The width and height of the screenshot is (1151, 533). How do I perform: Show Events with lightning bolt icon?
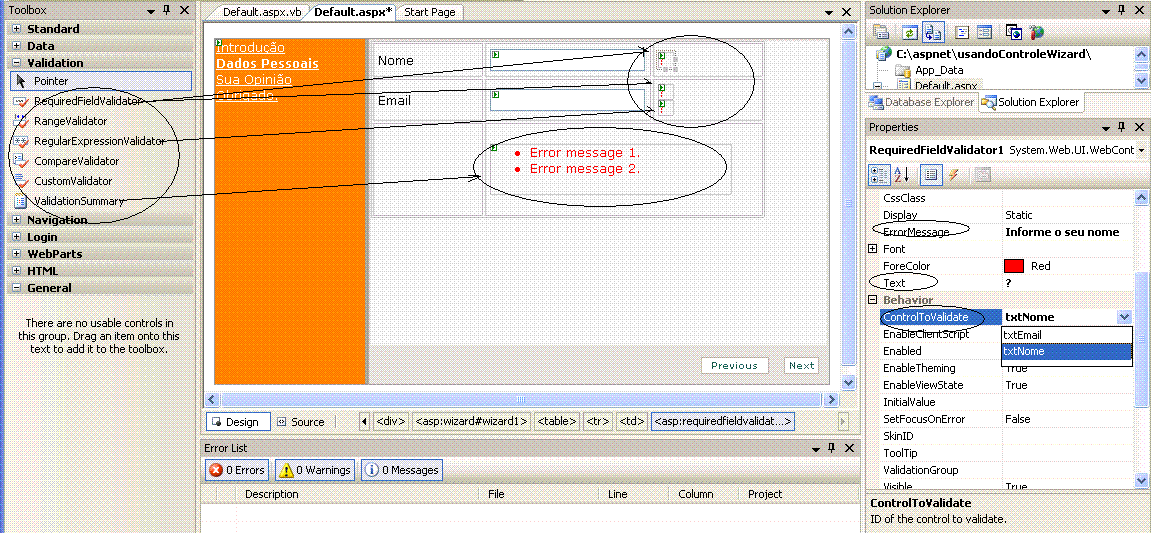(954, 175)
